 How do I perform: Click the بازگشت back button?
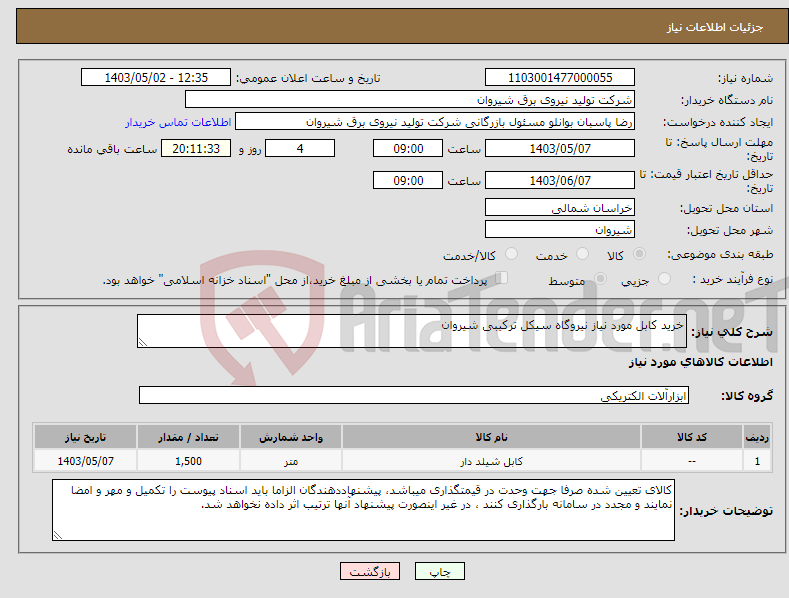pyautogui.click(x=370, y=571)
